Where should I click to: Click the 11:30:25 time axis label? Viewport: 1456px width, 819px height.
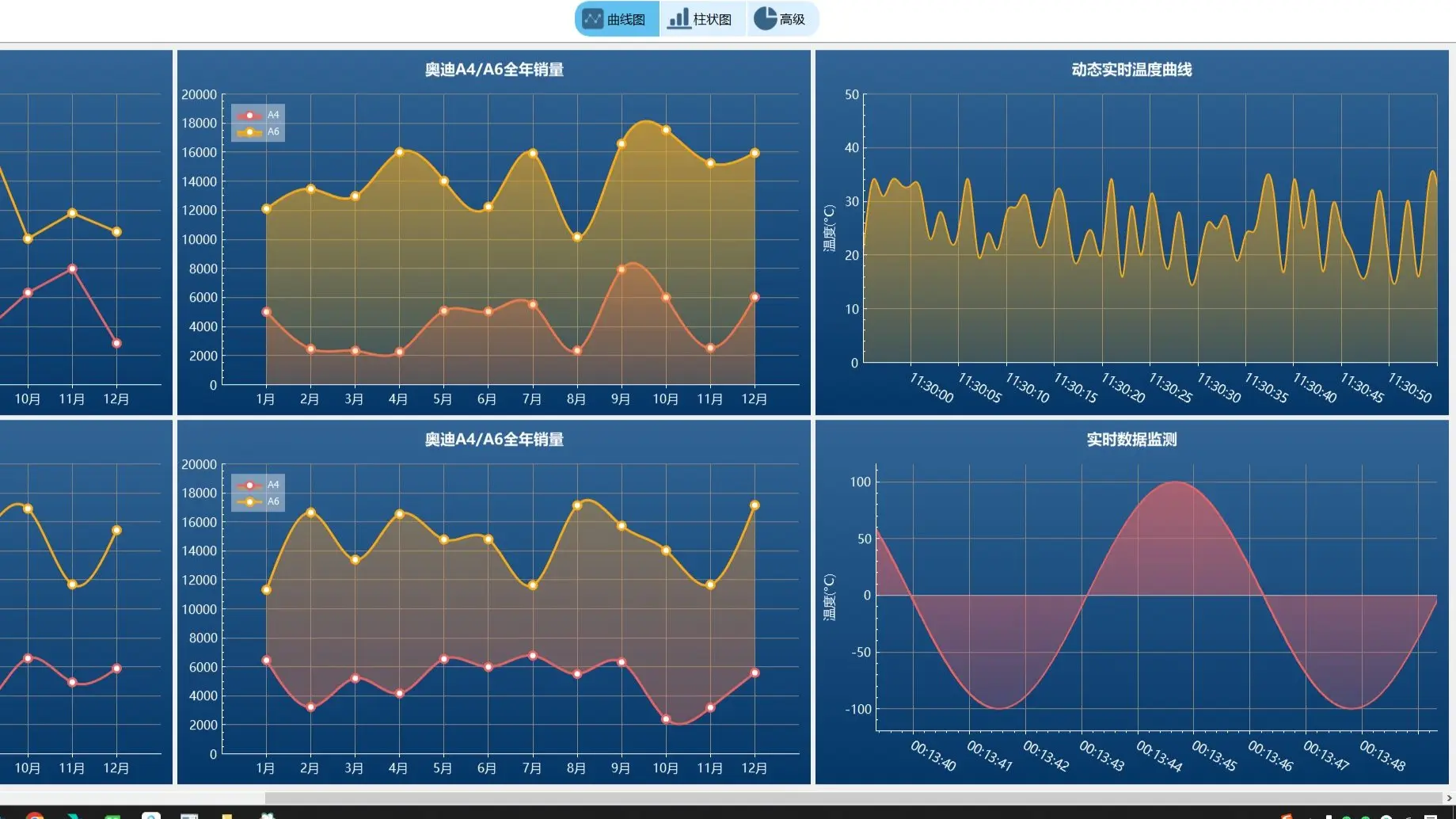(x=1170, y=387)
